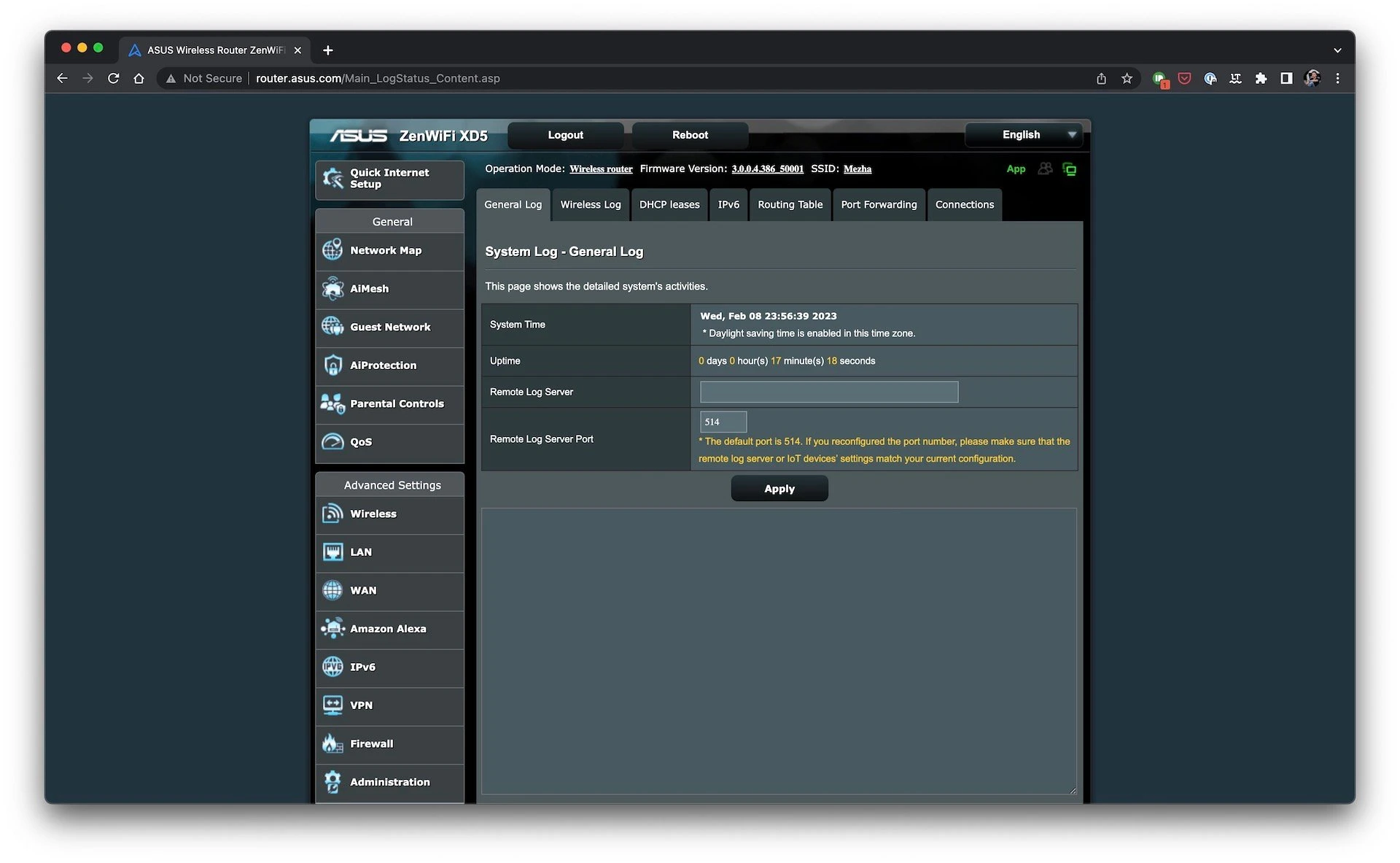This screenshot has width=1400, height=863.
Task: Expand the browser tab search chevron
Action: point(1337,50)
